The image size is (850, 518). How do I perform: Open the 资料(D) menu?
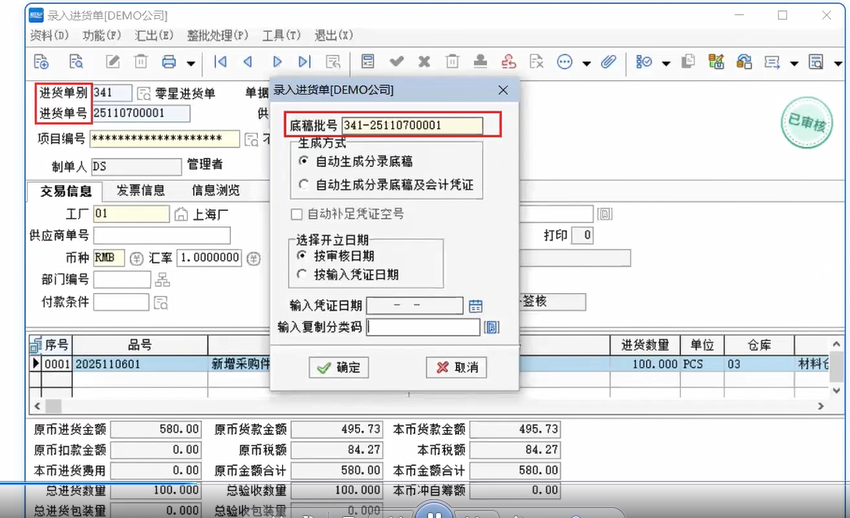[49, 35]
